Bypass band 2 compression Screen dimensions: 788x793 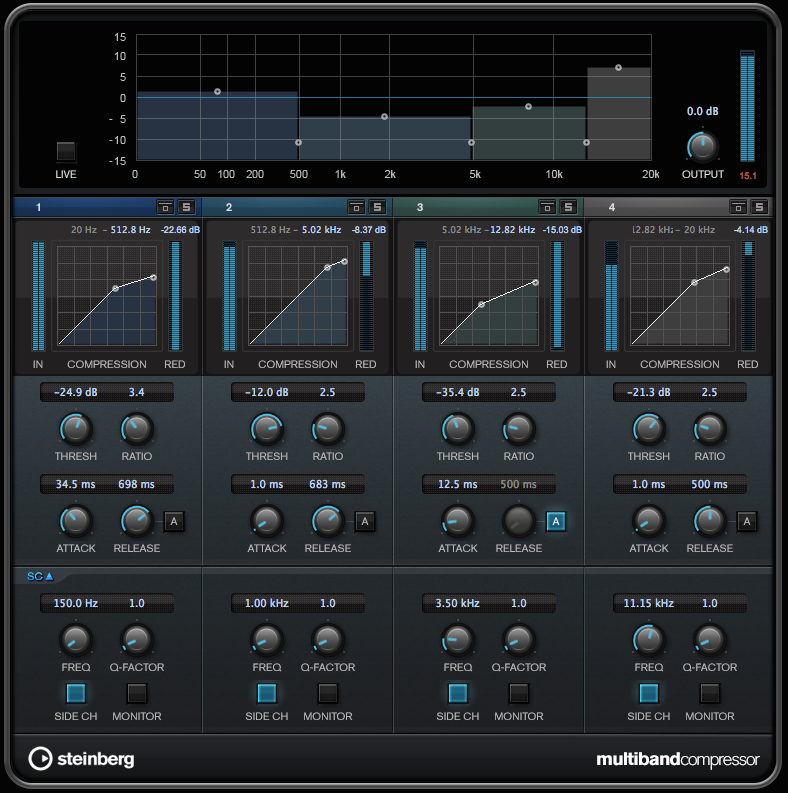[356, 207]
